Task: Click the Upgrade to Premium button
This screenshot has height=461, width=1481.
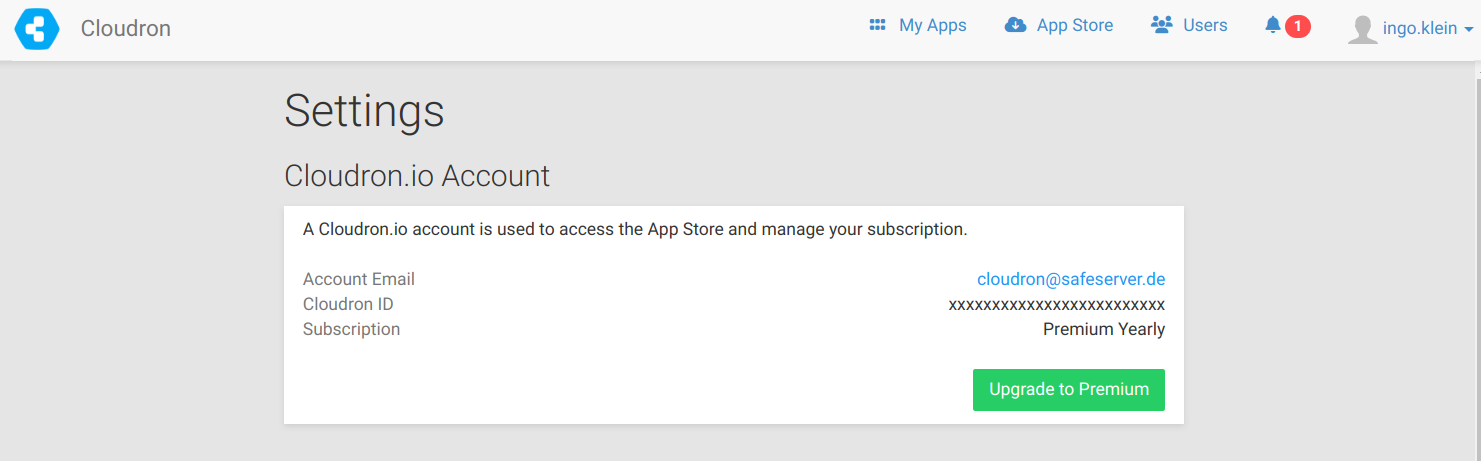Action: tap(1069, 390)
